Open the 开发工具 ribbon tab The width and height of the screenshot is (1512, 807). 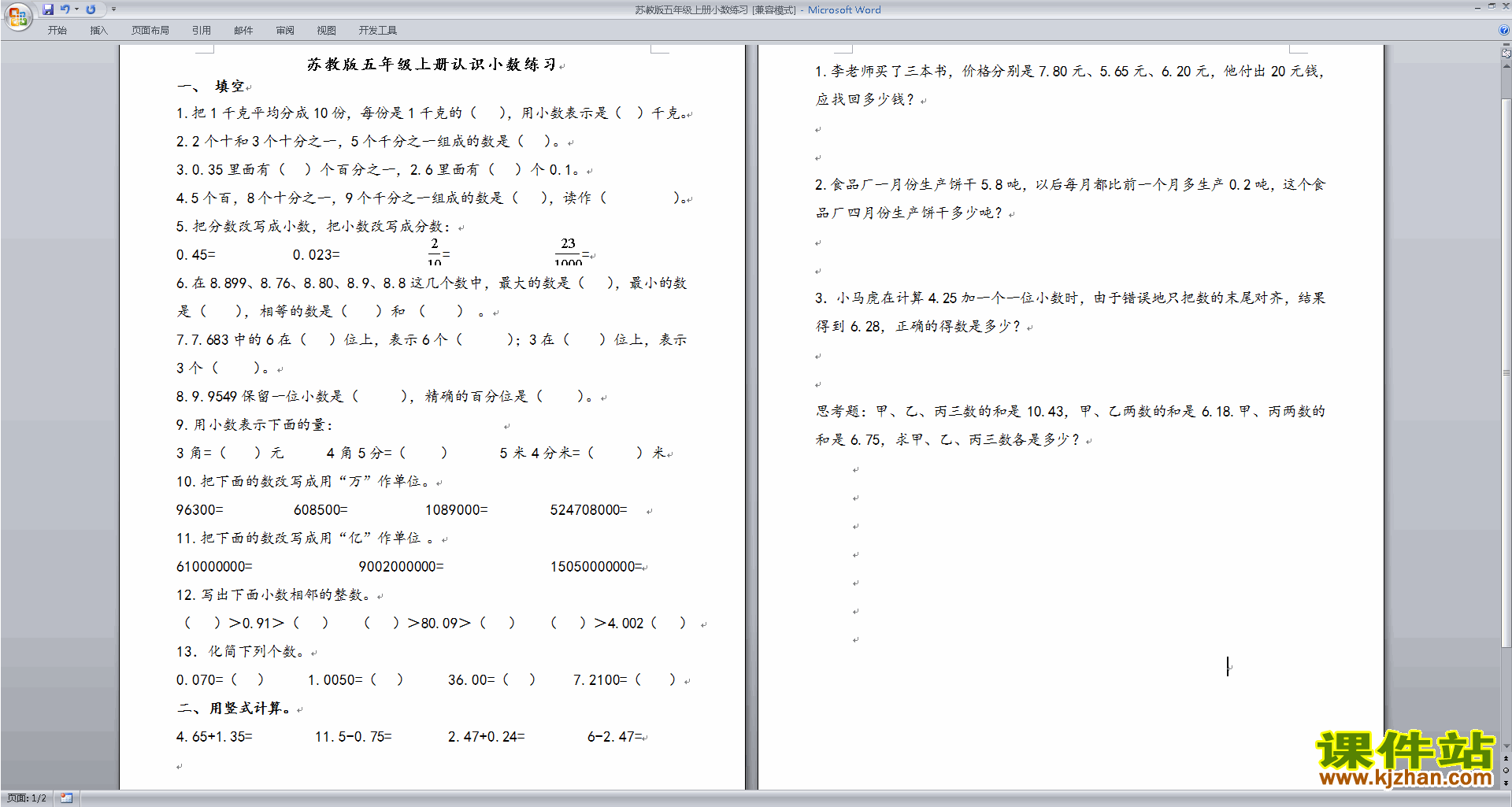[378, 31]
